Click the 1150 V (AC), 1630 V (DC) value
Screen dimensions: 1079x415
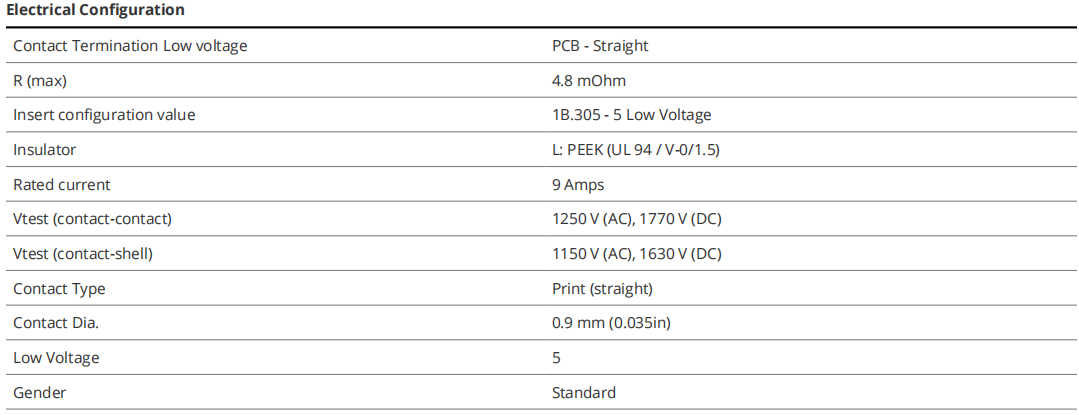tap(636, 254)
